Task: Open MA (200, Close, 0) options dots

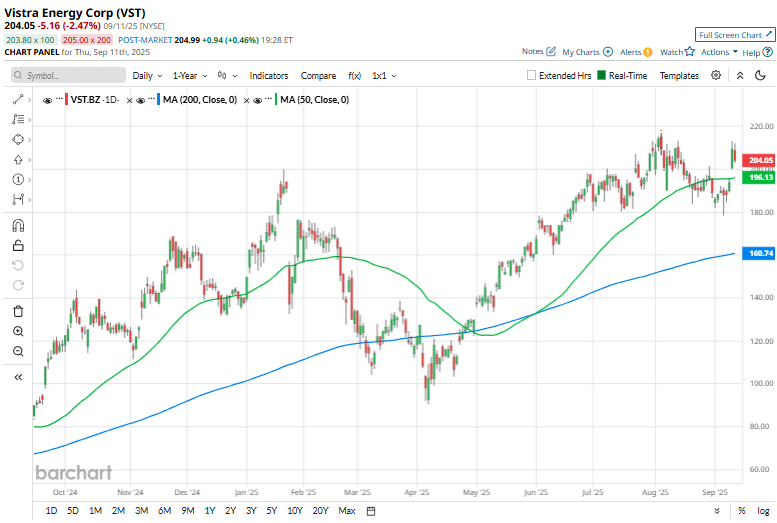Action: [x=152, y=99]
